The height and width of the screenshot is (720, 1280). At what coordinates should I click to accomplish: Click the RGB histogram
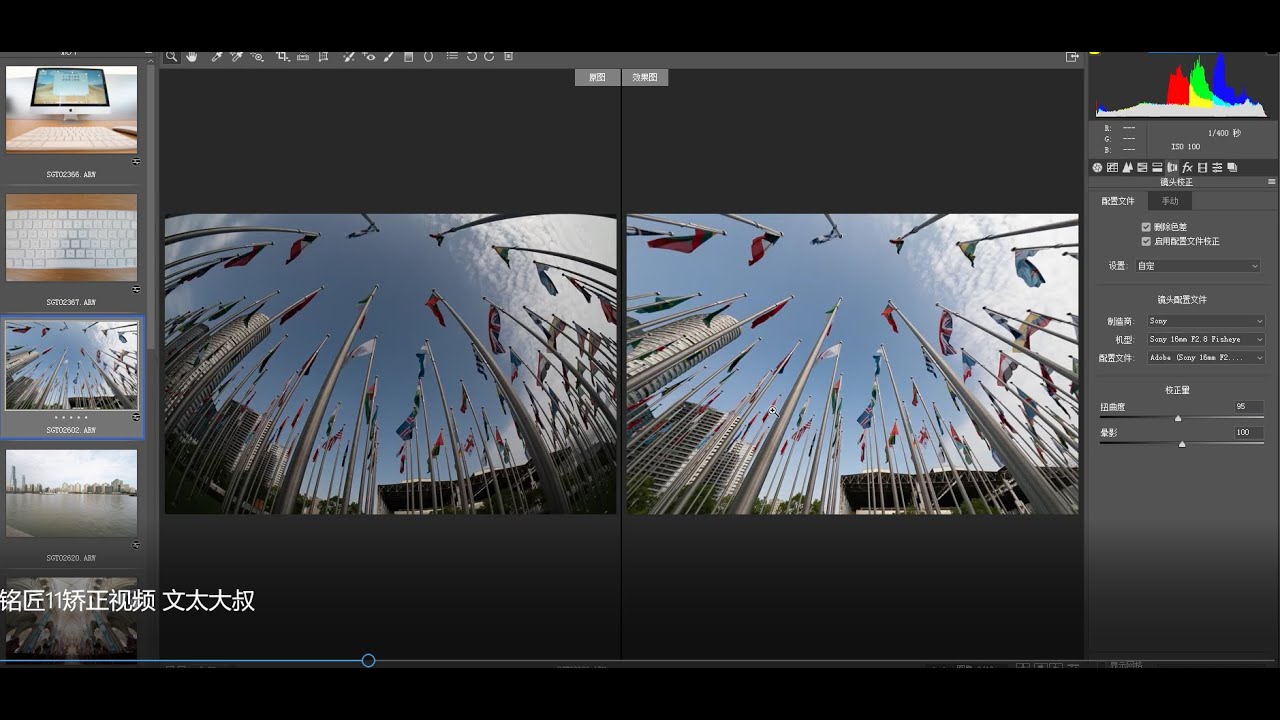1182,87
